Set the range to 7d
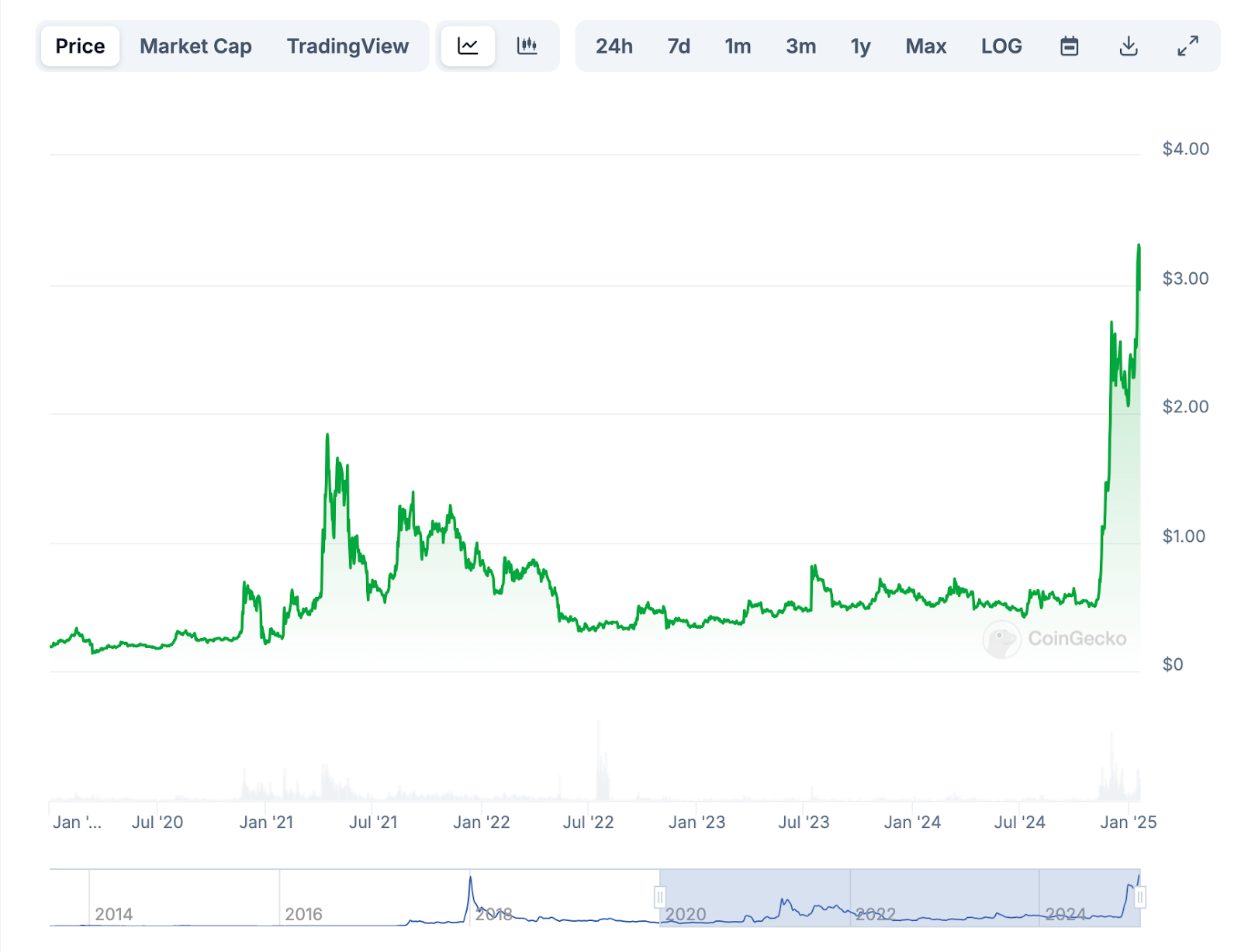 pos(679,47)
